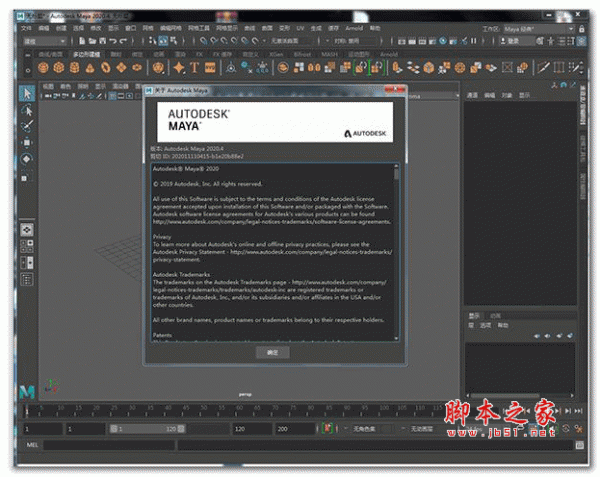Viewport: 600px width, 477px height.
Task: Open the workspace selector dropdown
Action: pos(539,29)
